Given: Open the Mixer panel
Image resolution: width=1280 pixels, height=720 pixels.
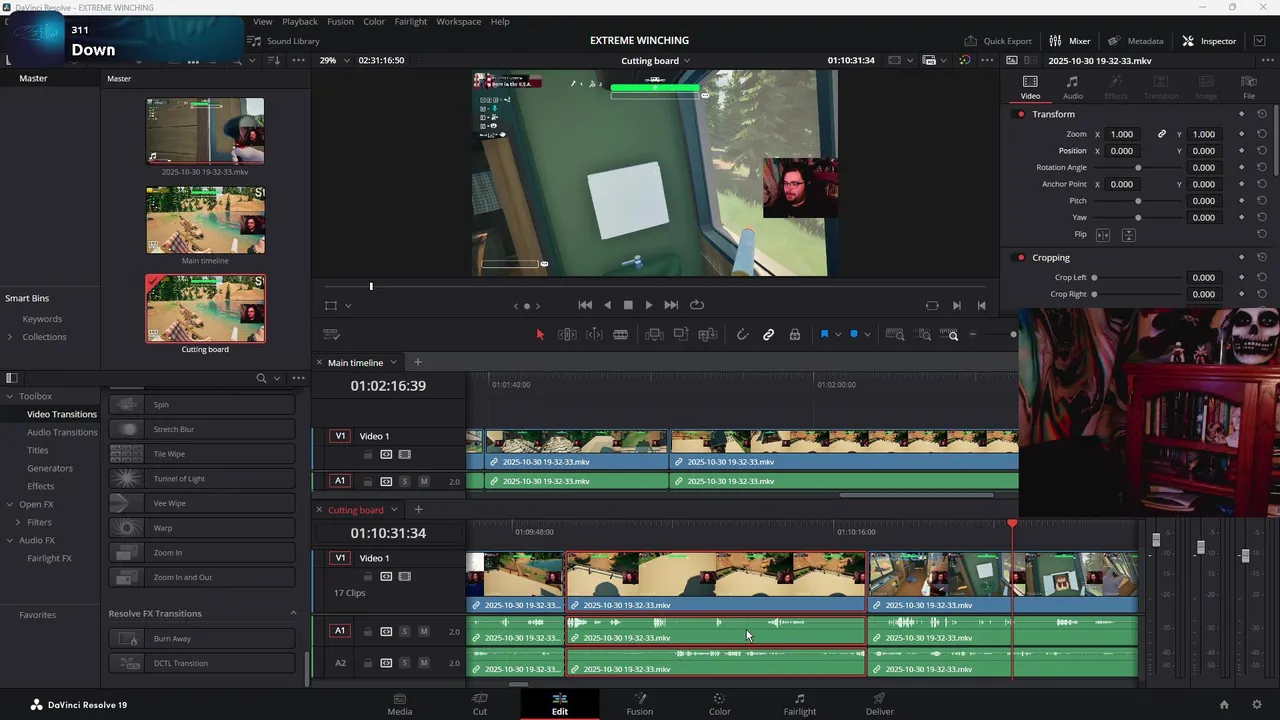Looking at the screenshot, I should pyautogui.click(x=1070, y=42).
